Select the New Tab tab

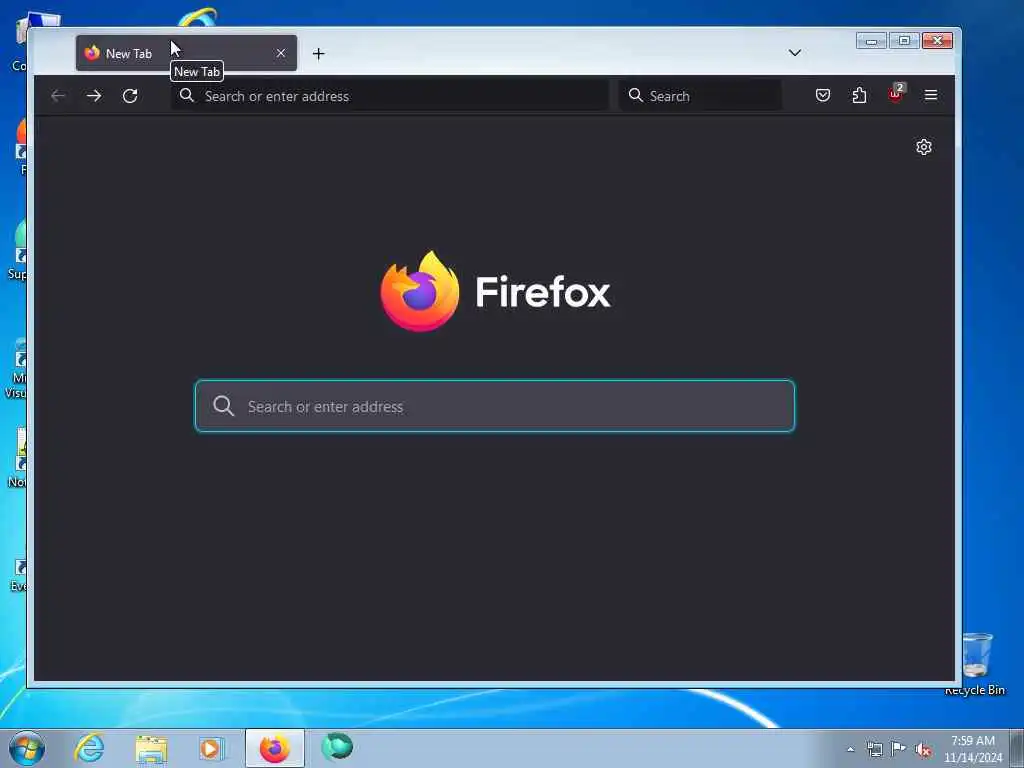coord(186,53)
